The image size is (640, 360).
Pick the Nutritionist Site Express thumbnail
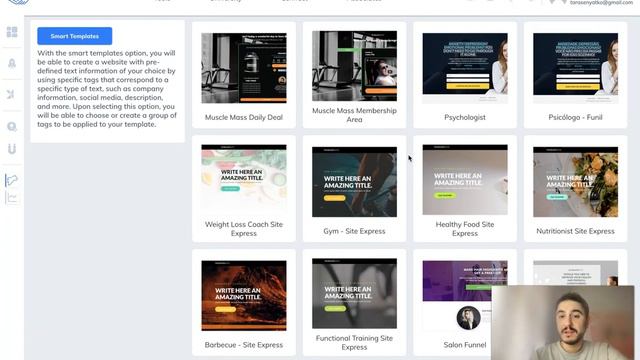[576, 182]
